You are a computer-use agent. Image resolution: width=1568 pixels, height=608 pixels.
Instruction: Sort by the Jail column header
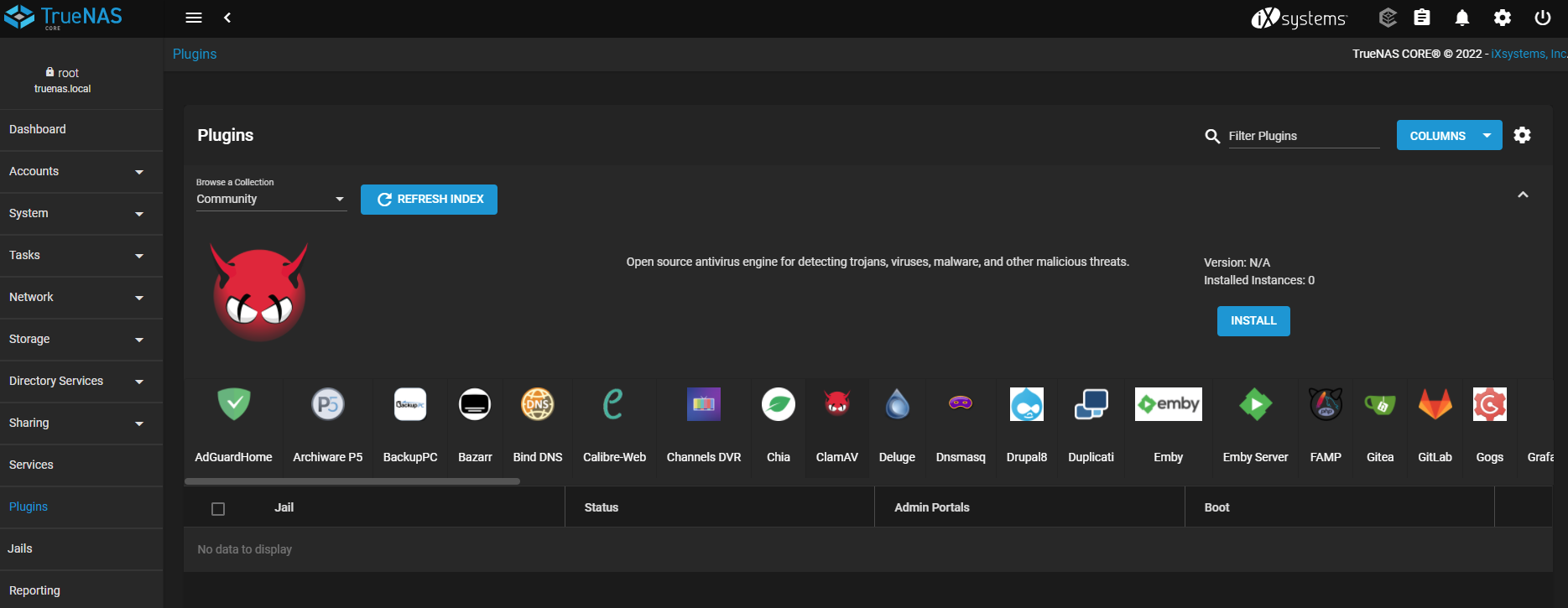(284, 507)
